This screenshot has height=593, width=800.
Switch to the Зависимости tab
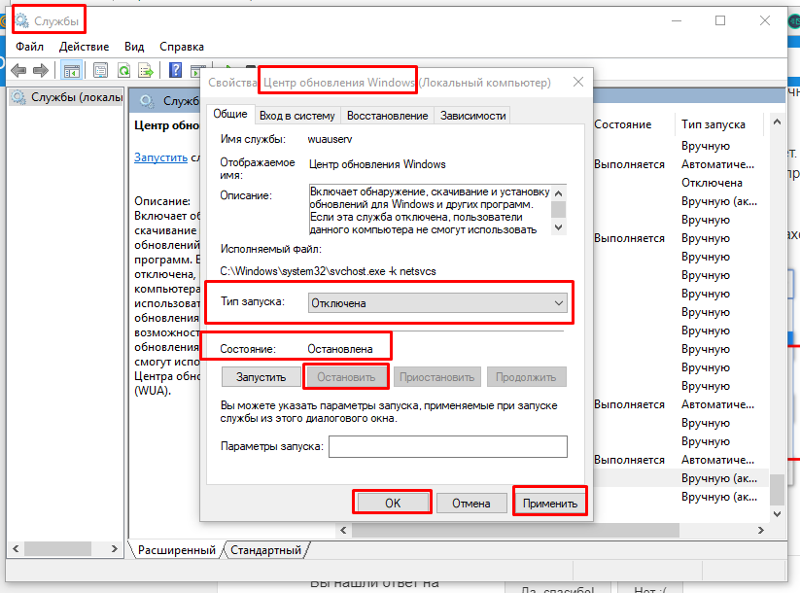pos(473,116)
